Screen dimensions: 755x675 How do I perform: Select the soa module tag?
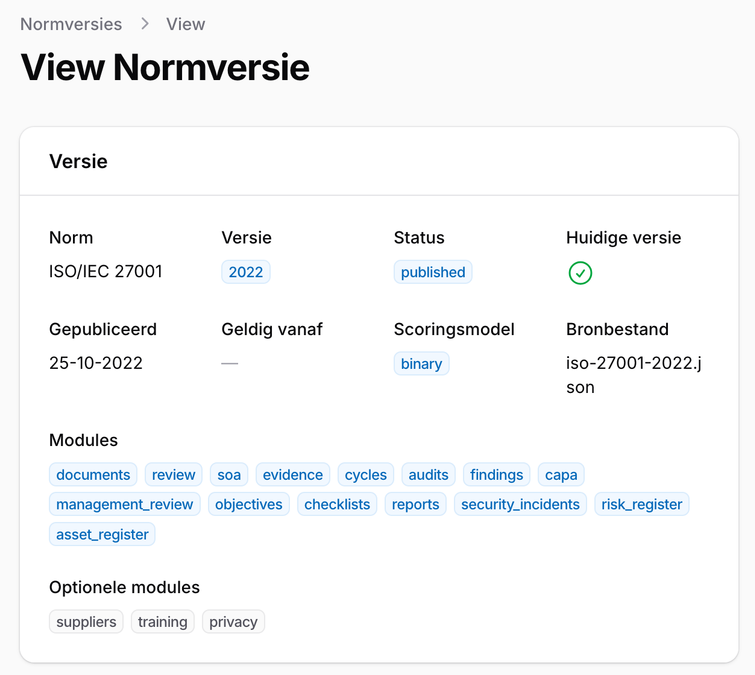229,475
